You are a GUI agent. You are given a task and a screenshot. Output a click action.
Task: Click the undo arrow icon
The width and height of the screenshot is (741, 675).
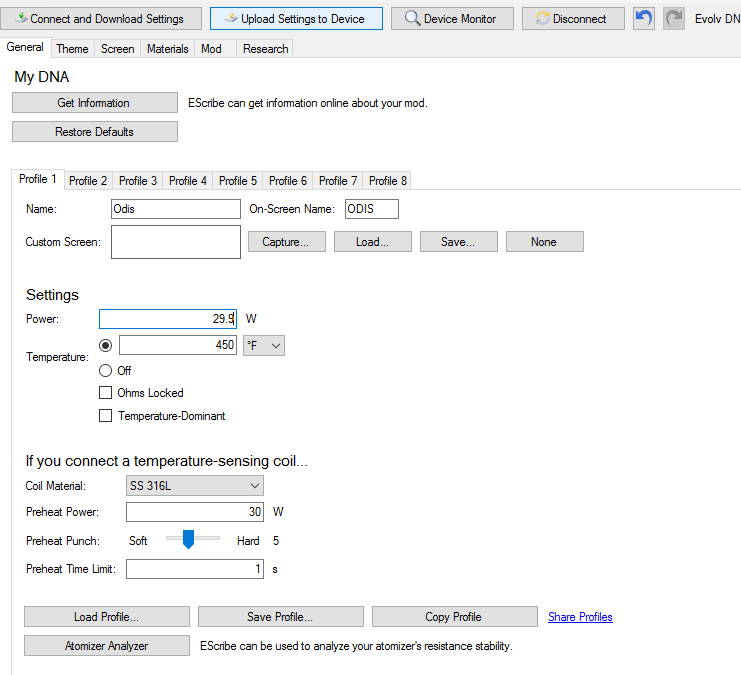coord(644,19)
